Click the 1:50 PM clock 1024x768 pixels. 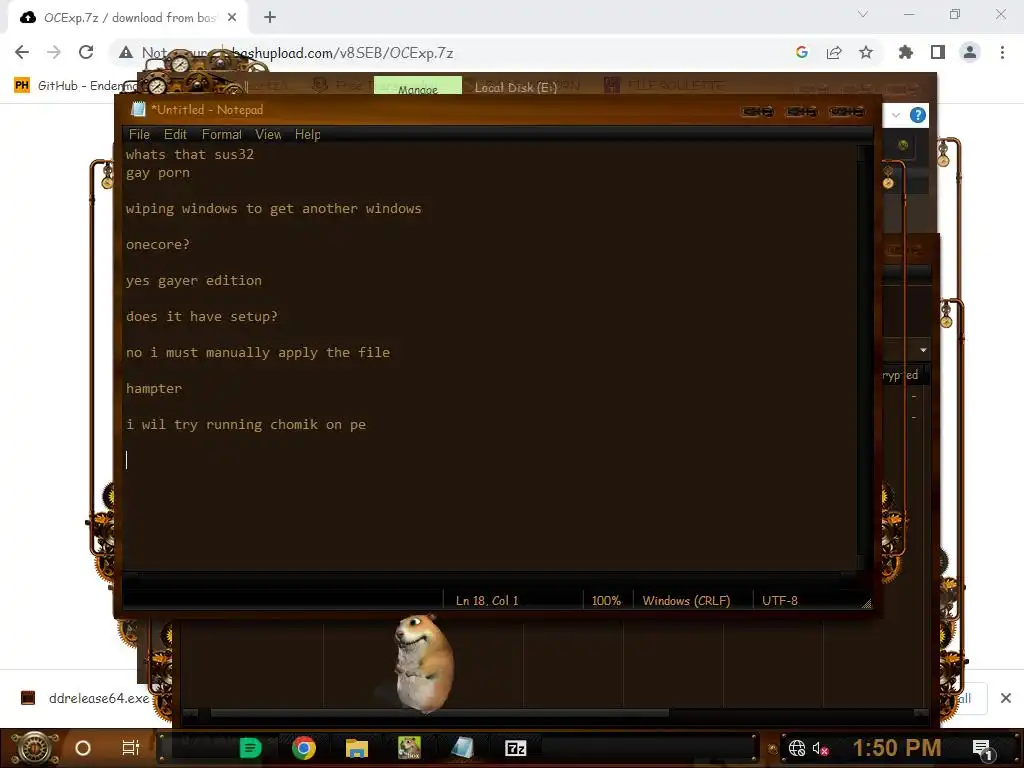tap(897, 748)
